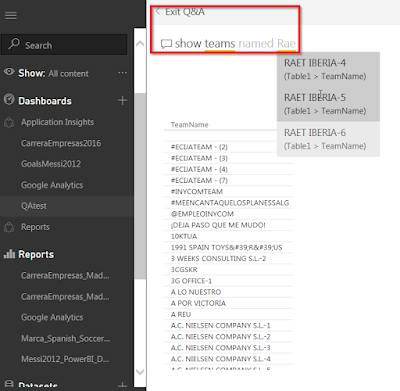
Task: Open the Reports dashboard item
Action: coord(35,227)
